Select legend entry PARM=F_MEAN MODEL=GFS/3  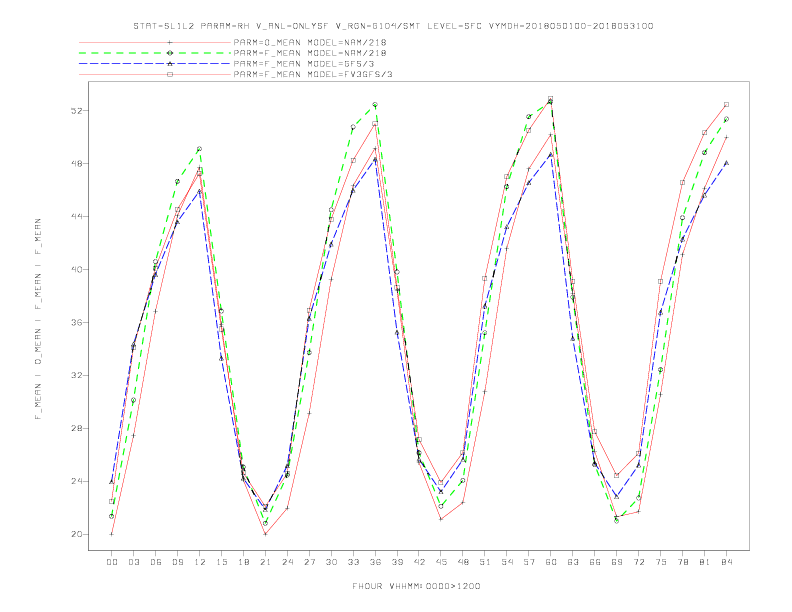tap(304, 64)
